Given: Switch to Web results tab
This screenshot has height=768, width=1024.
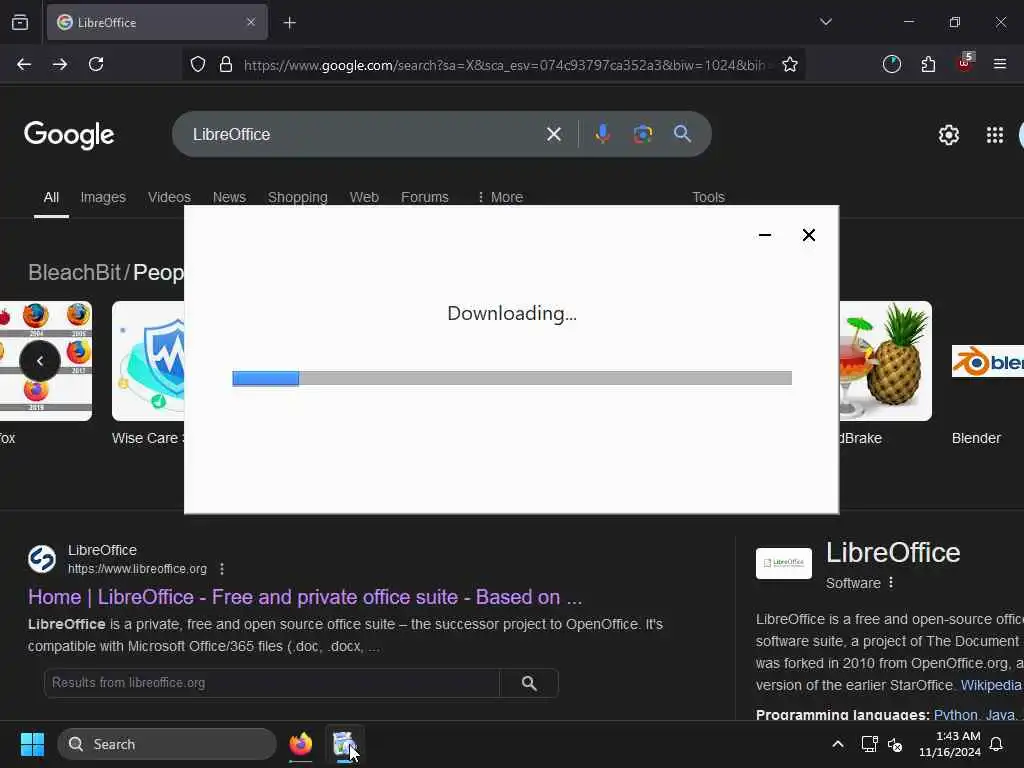Looking at the screenshot, I should [x=364, y=197].
